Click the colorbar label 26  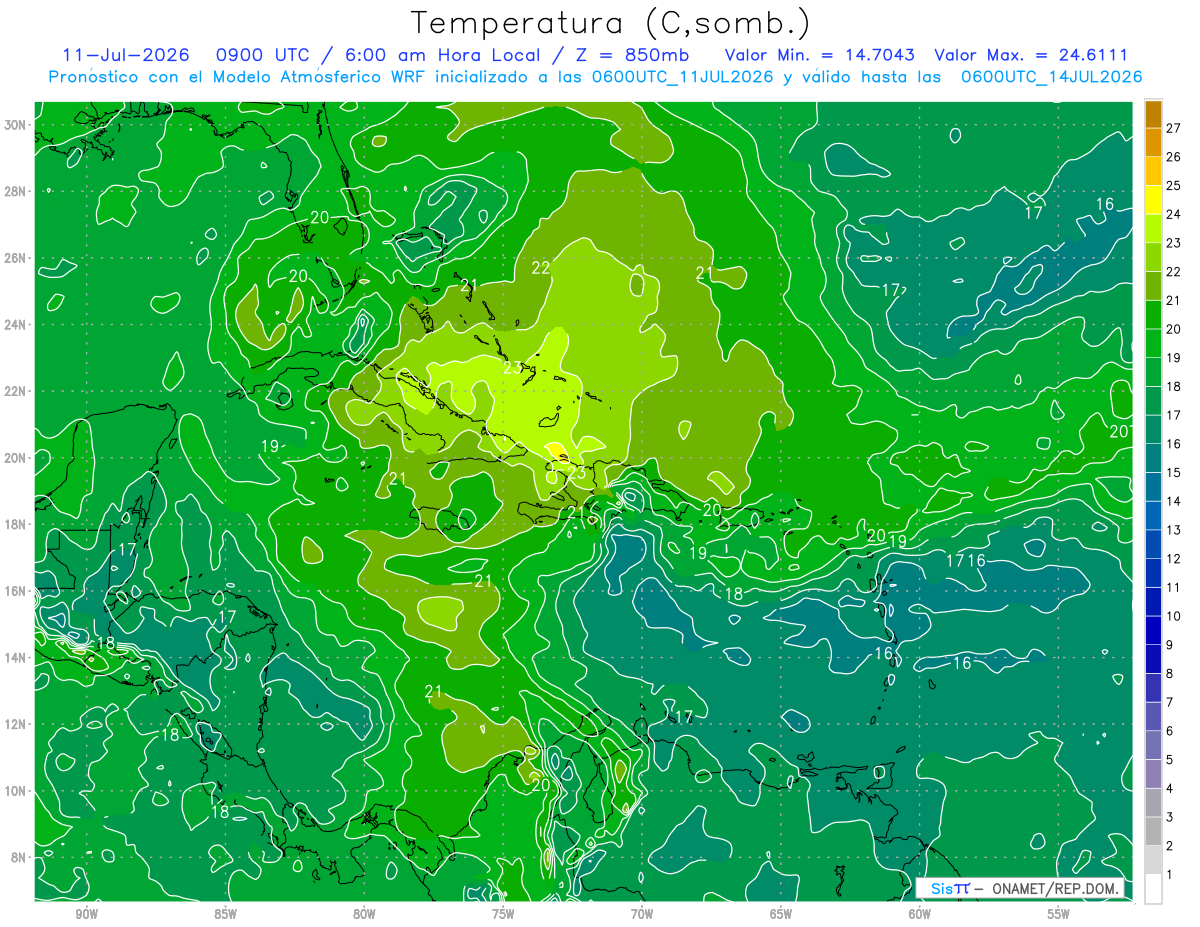[x=1174, y=157]
